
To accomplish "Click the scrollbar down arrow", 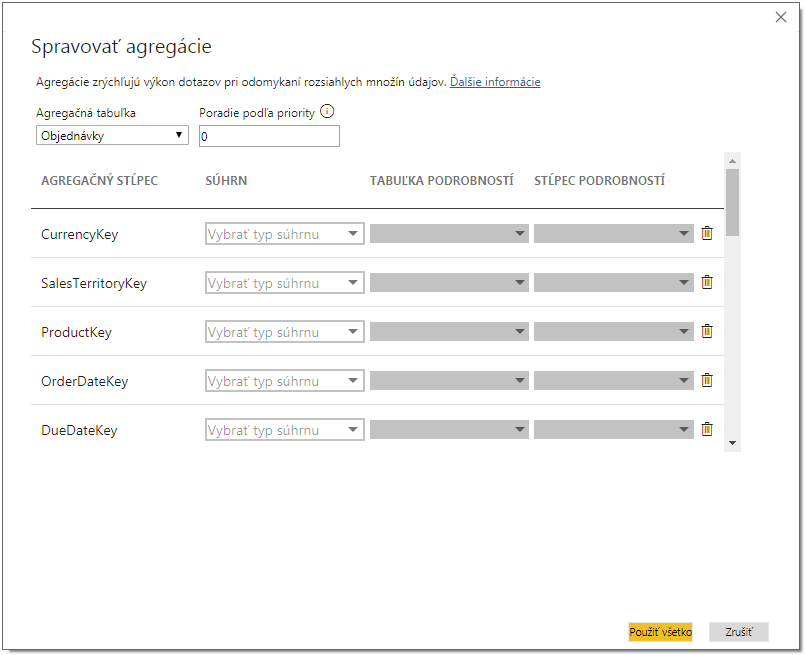I will (733, 443).
